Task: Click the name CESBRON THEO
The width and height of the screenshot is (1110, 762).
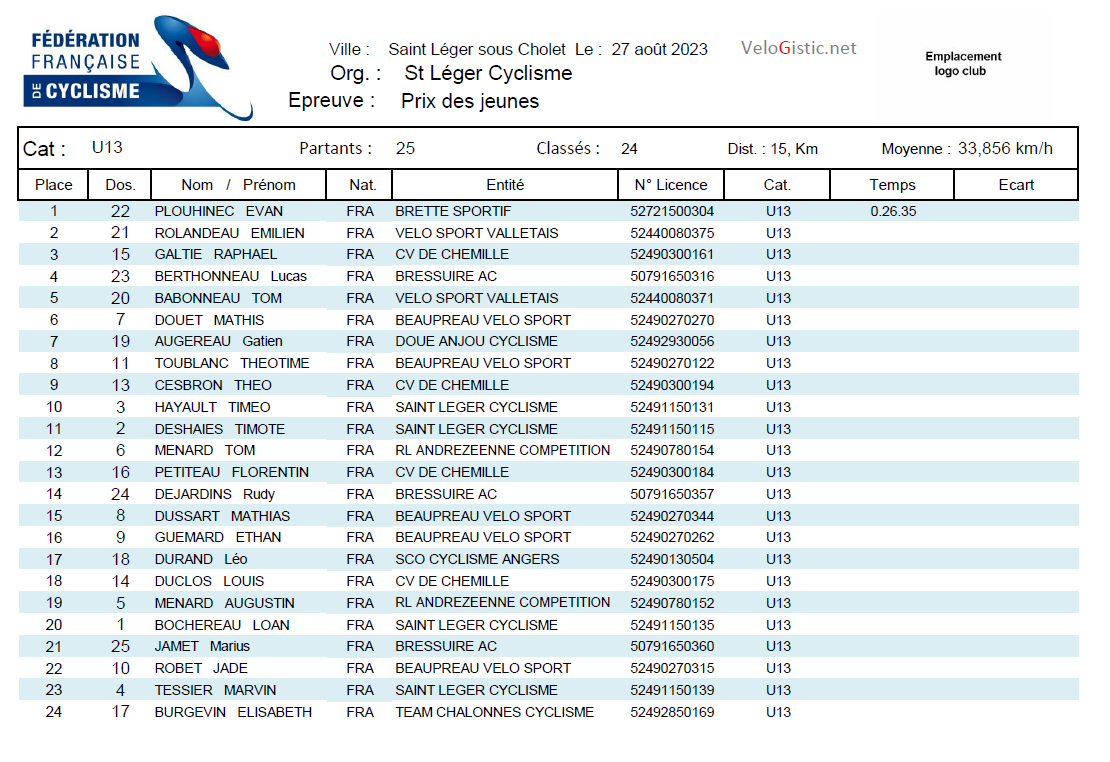Action: click(213, 385)
